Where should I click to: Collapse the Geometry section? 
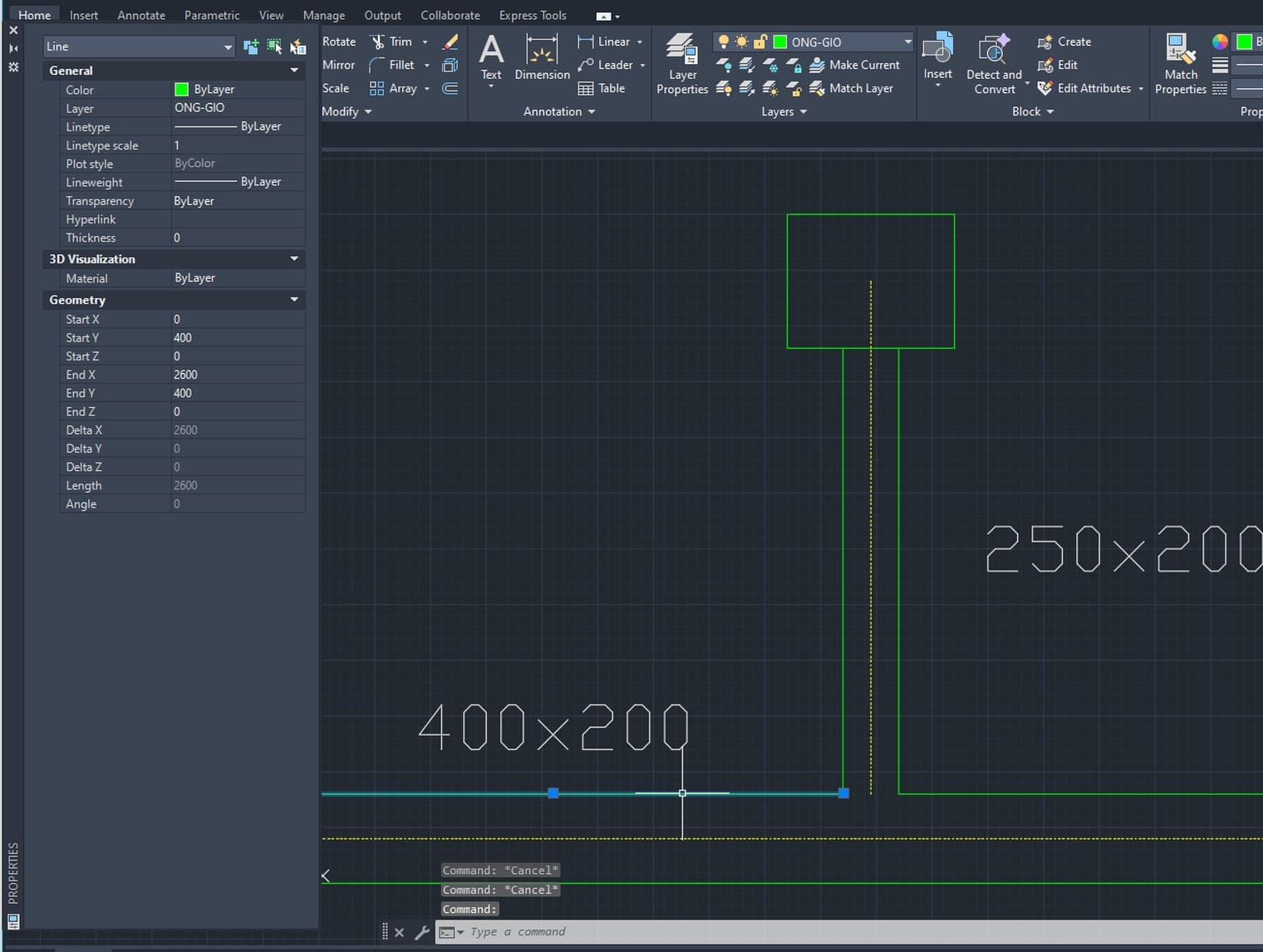coord(294,300)
